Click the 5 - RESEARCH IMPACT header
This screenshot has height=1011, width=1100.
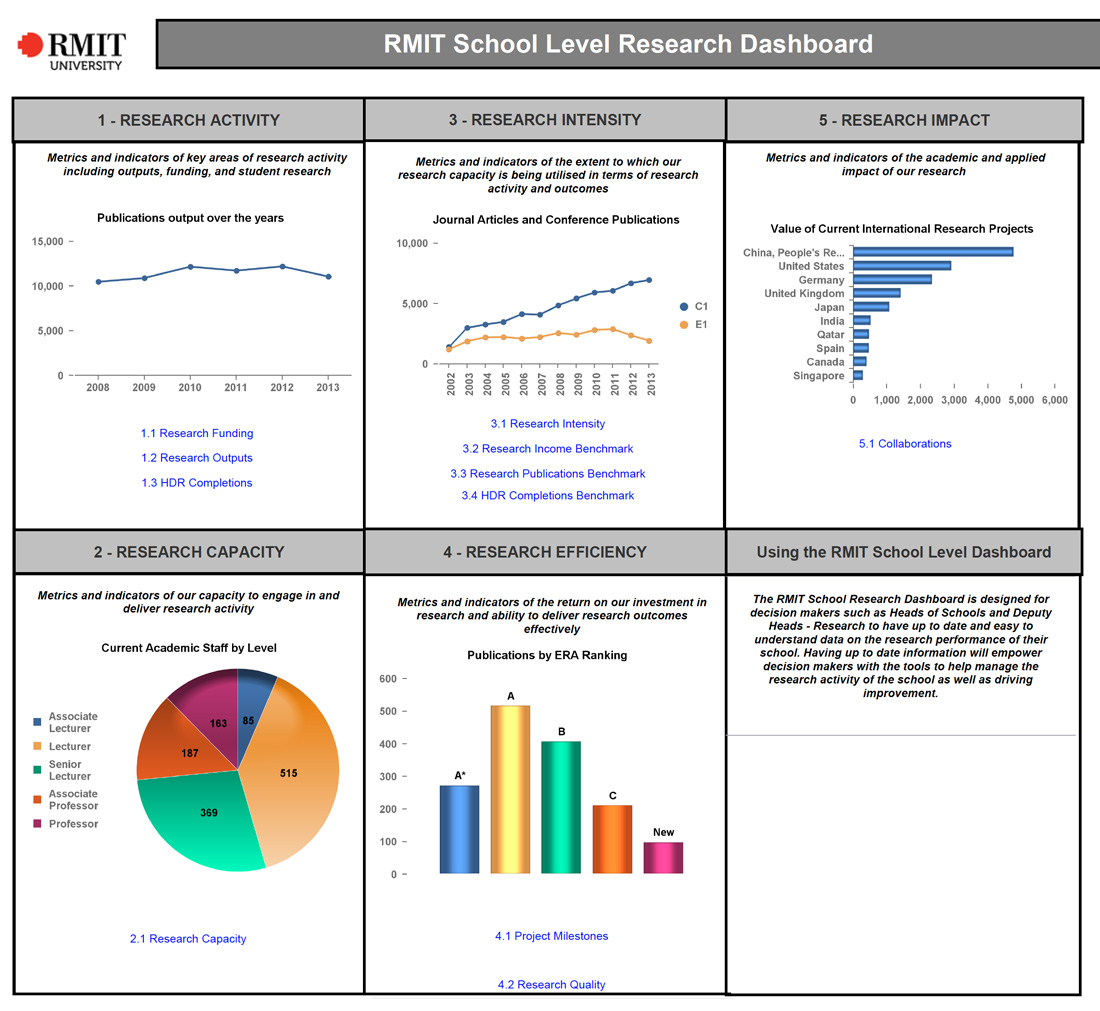(904, 120)
